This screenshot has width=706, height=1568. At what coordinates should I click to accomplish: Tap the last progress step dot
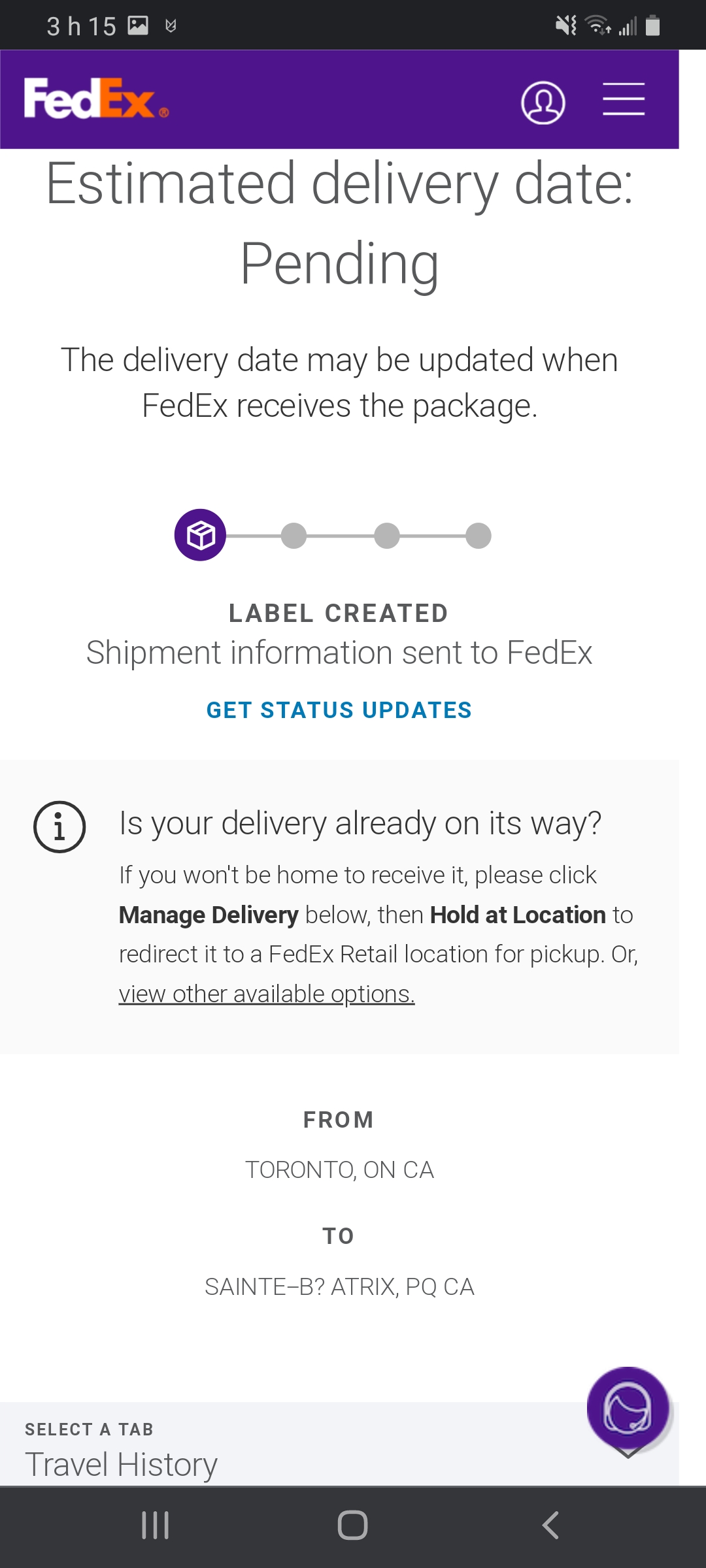[479, 536]
